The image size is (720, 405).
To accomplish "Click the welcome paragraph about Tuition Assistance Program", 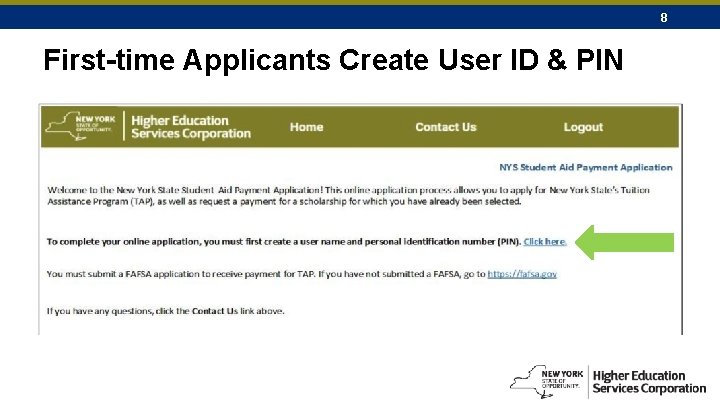I will click(x=349, y=196).
